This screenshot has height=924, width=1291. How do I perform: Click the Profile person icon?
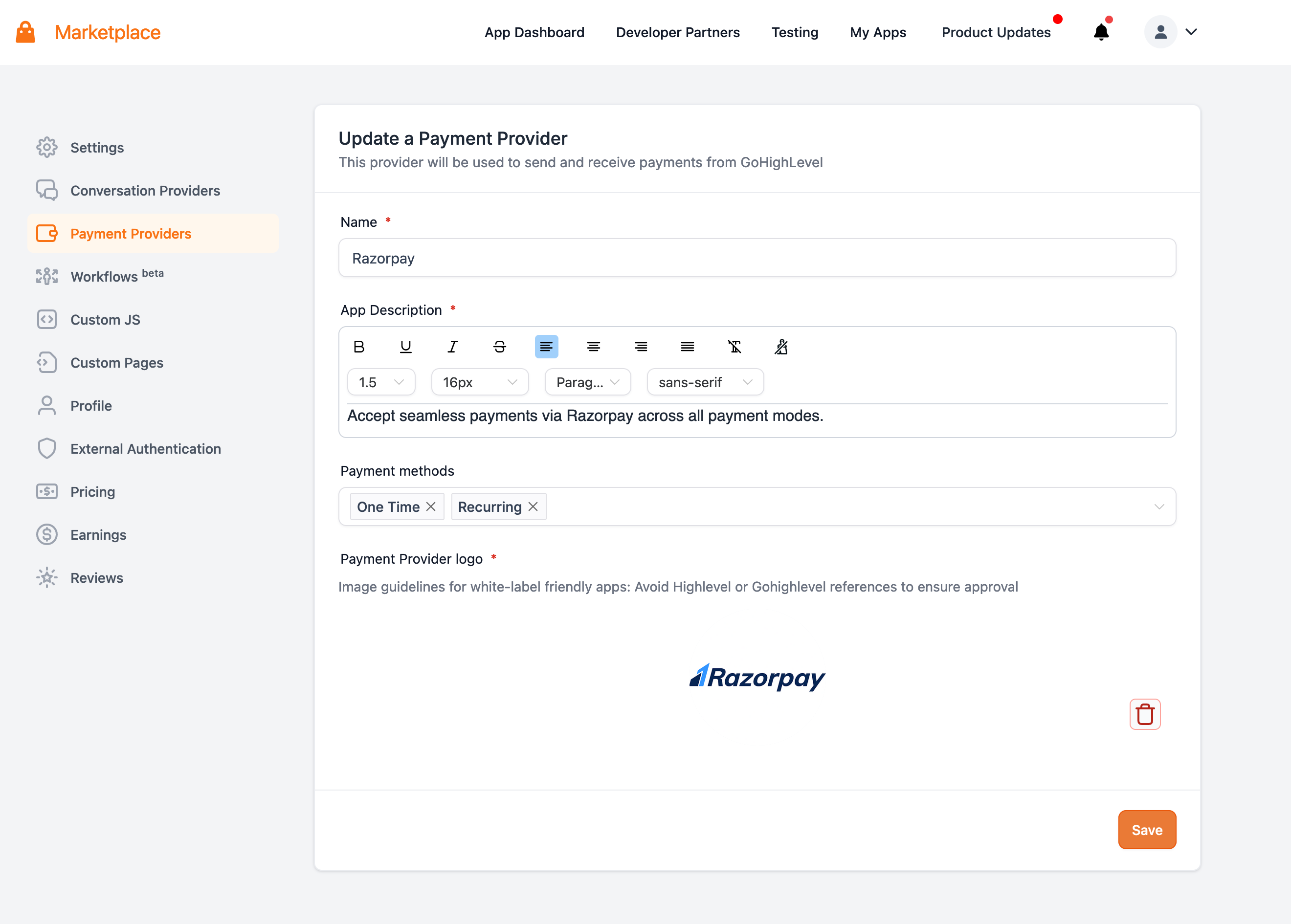click(x=46, y=406)
